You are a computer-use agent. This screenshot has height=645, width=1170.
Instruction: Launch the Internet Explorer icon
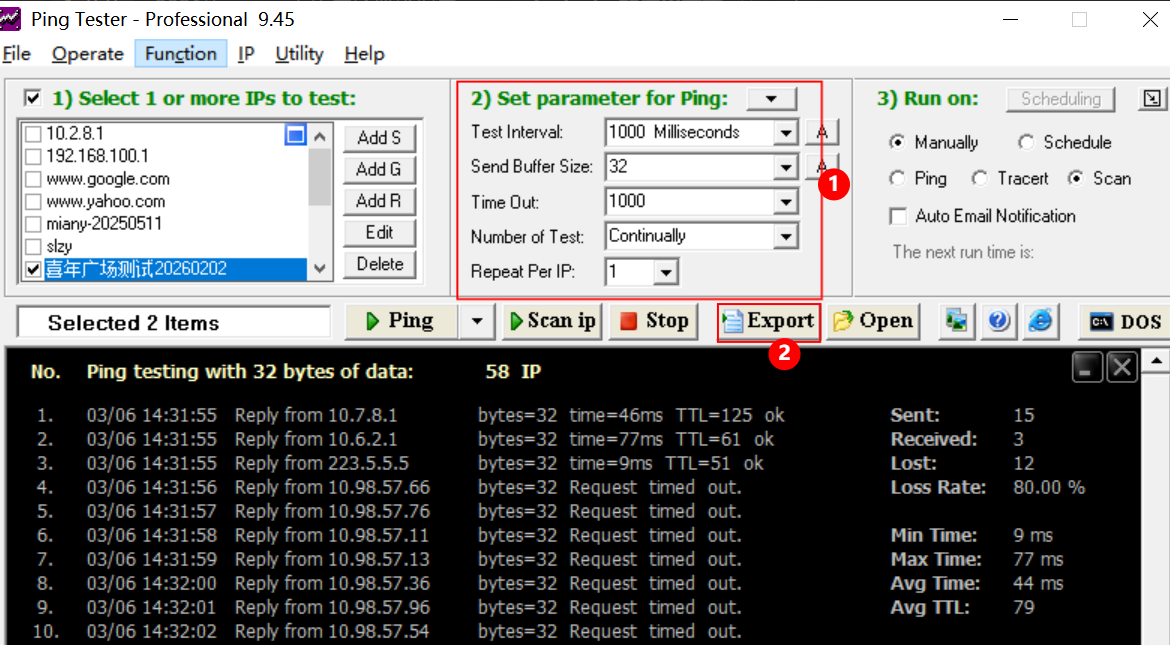(1041, 321)
